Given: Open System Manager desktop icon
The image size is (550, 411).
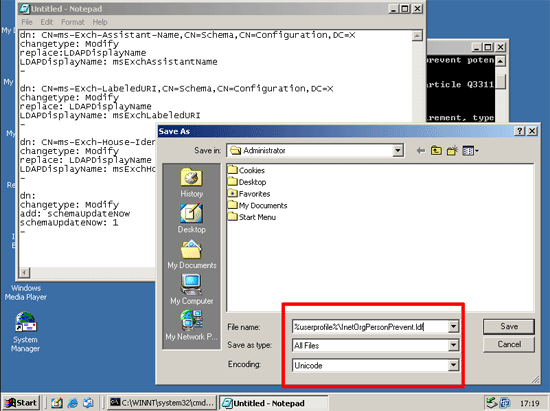Looking at the screenshot, I should 25,332.
